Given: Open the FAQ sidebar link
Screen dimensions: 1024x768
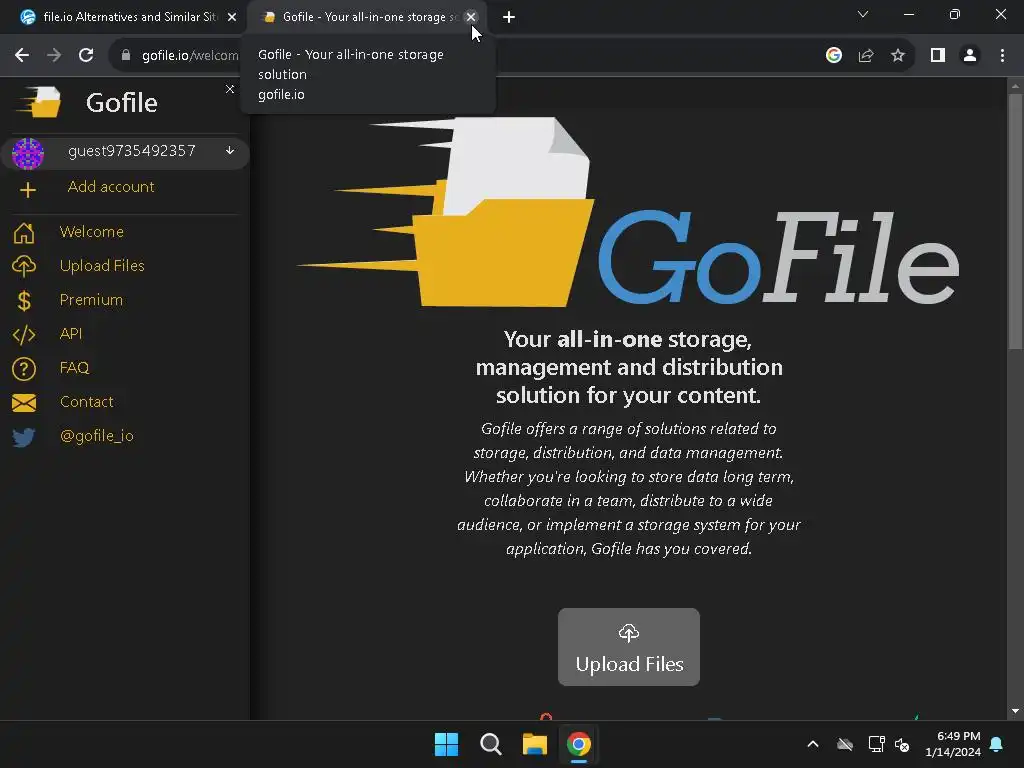Looking at the screenshot, I should [74, 368].
